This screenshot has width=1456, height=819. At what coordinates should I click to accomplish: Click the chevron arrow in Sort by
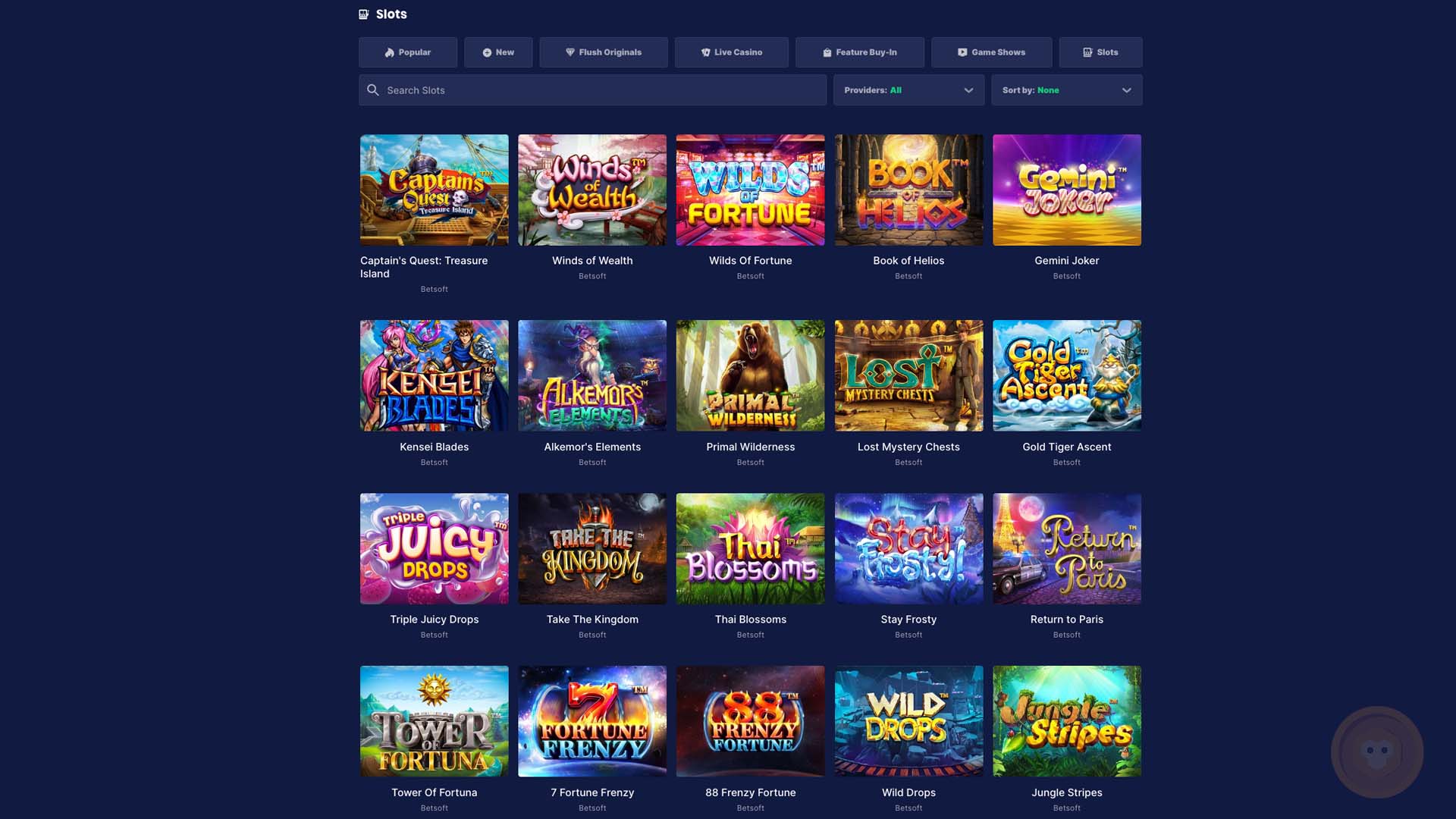point(1127,90)
